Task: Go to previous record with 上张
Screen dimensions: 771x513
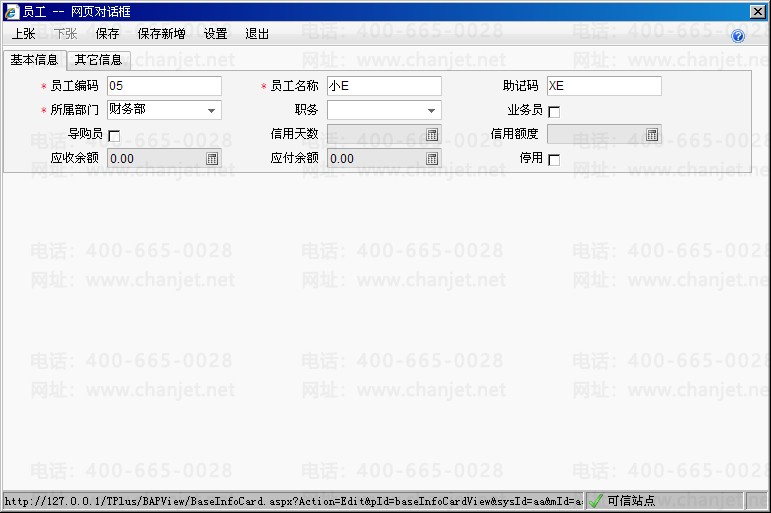Action: pos(24,33)
